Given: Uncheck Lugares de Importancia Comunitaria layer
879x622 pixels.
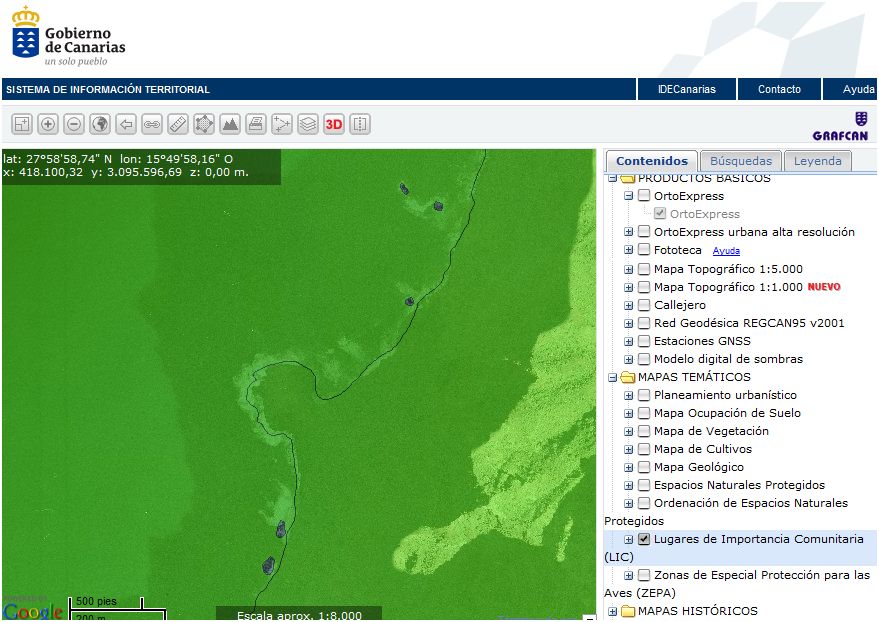Looking at the screenshot, I should click(x=644, y=539).
